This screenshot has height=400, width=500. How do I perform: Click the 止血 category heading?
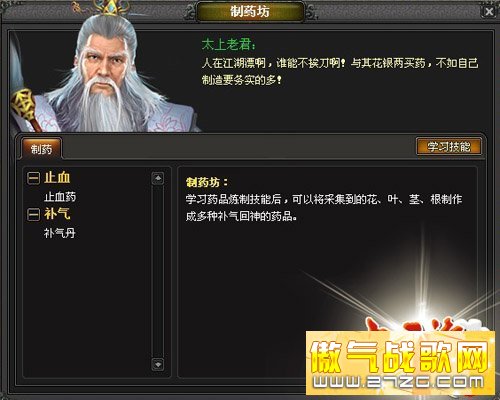pyautogui.click(x=57, y=177)
